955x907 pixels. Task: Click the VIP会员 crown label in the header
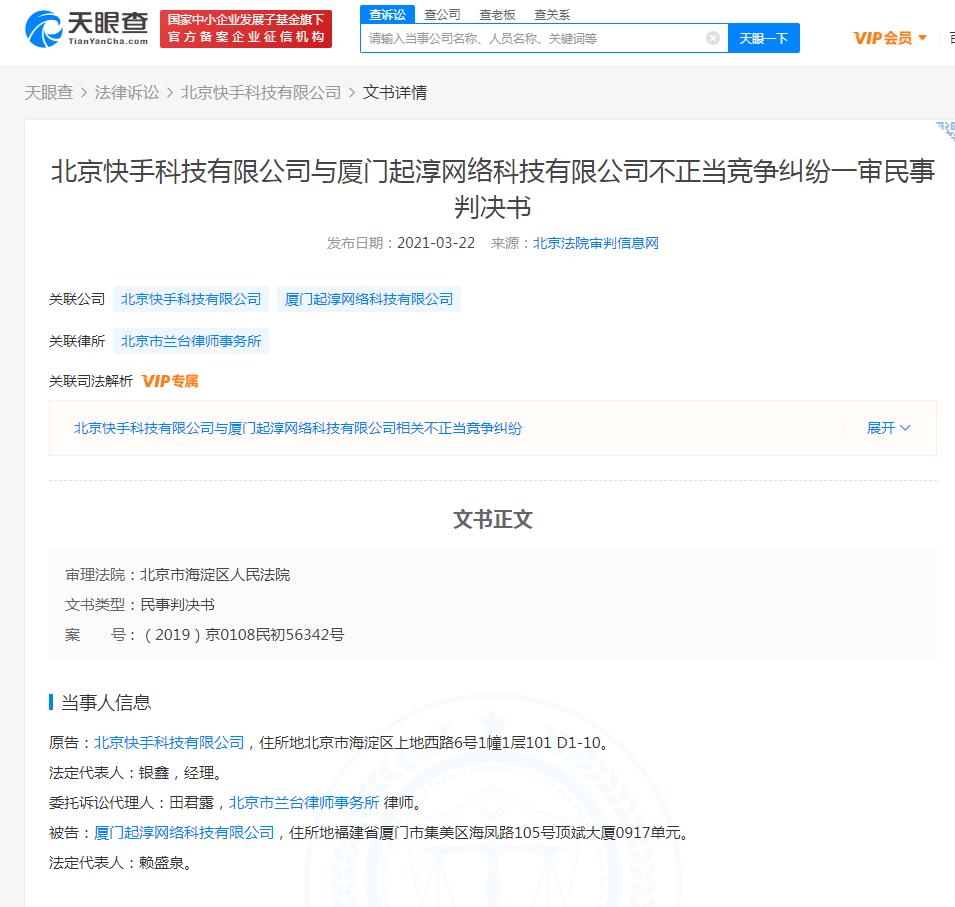[x=883, y=37]
